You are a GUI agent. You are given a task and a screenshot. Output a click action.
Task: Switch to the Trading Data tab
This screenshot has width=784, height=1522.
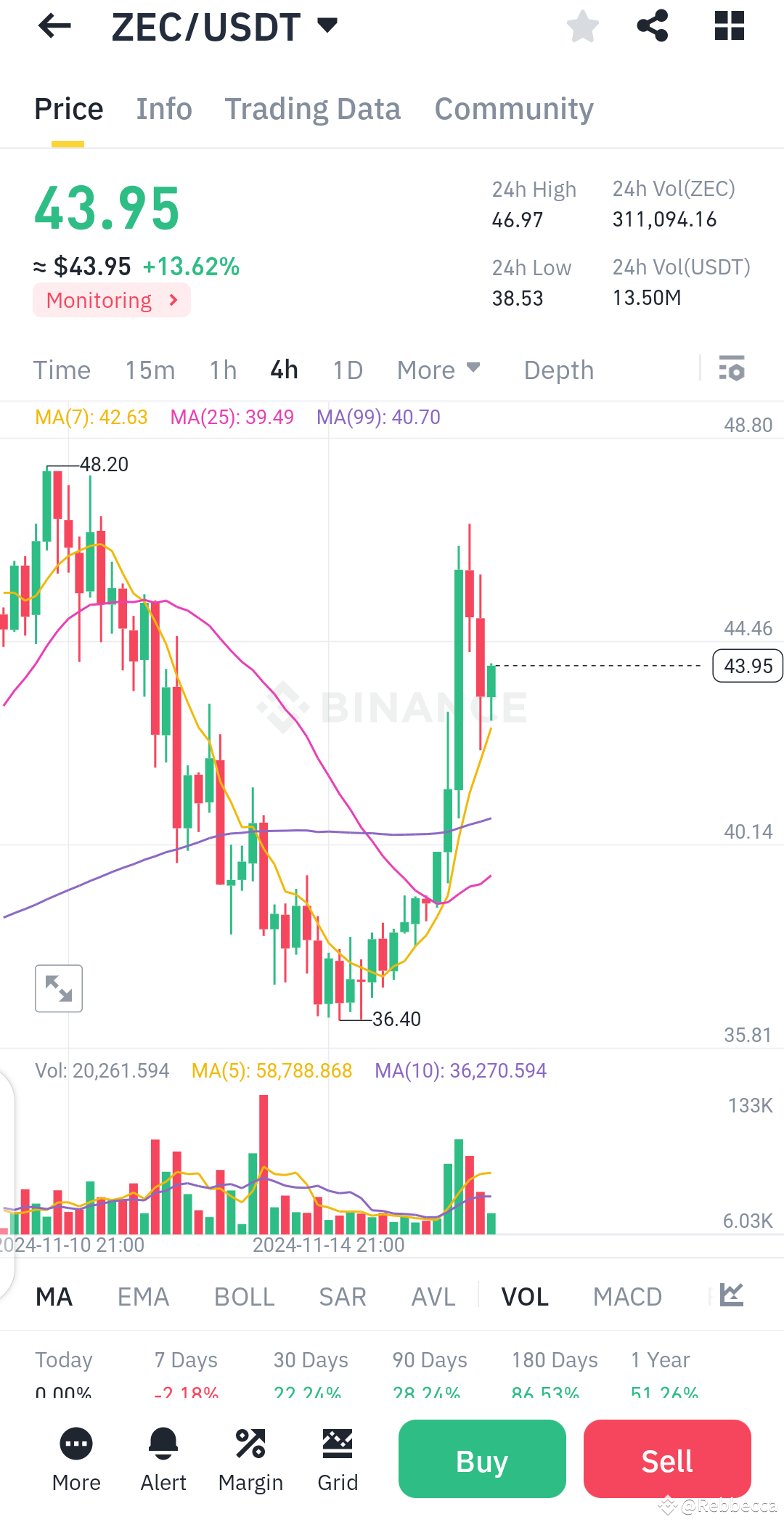[x=313, y=108]
